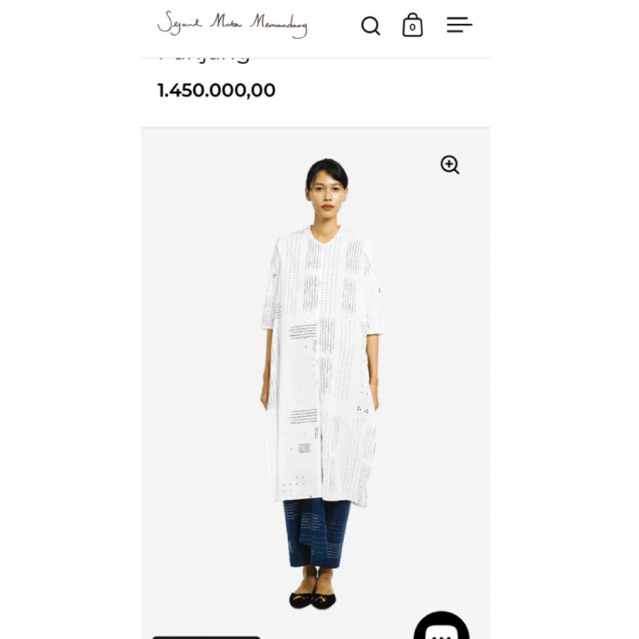
Task: Click the model's white patterned tunic dress
Action: tap(322, 367)
